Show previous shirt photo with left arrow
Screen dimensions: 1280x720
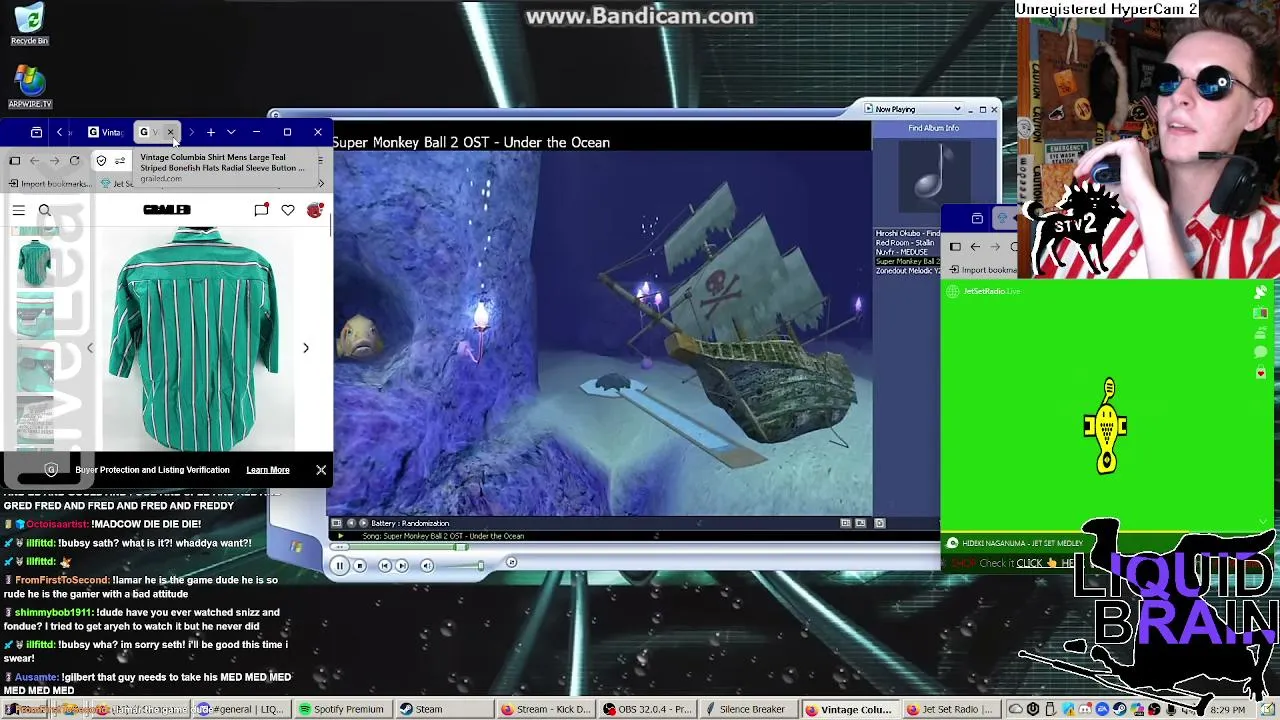(x=90, y=348)
